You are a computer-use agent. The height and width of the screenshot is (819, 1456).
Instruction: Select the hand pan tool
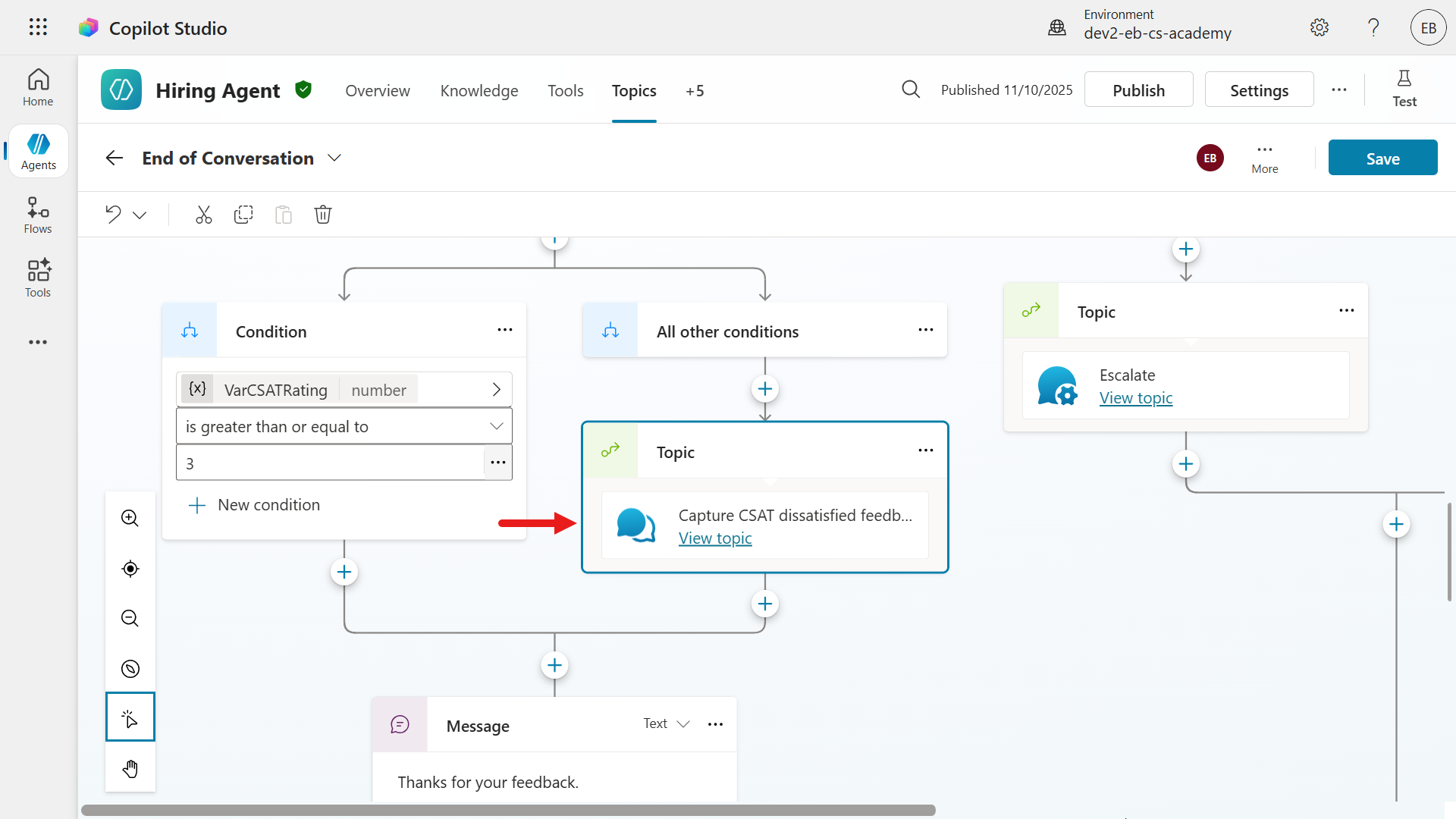click(x=130, y=769)
